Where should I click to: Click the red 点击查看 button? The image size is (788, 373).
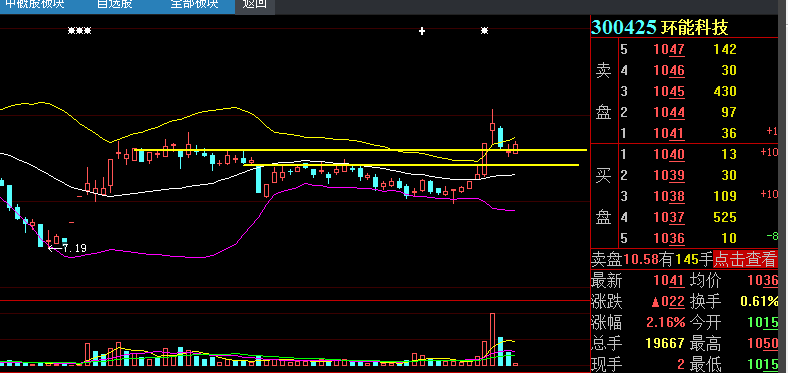745,259
